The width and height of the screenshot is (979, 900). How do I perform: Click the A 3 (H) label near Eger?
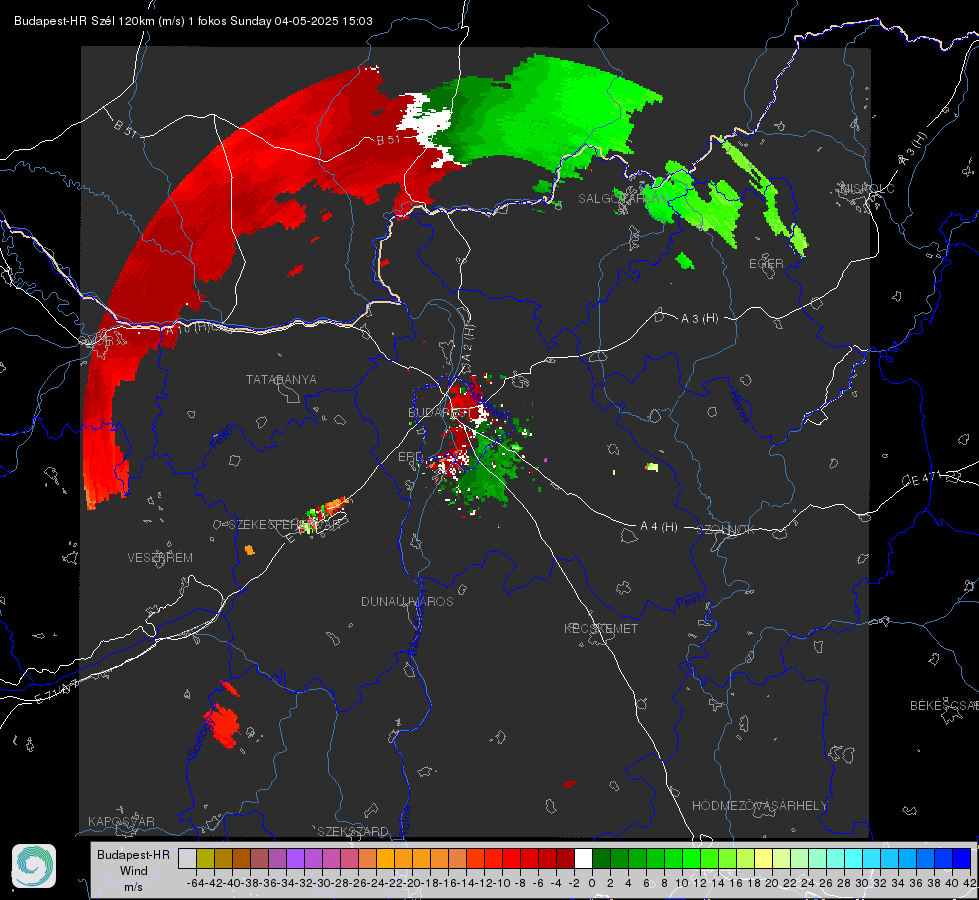[x=699, y=319]
